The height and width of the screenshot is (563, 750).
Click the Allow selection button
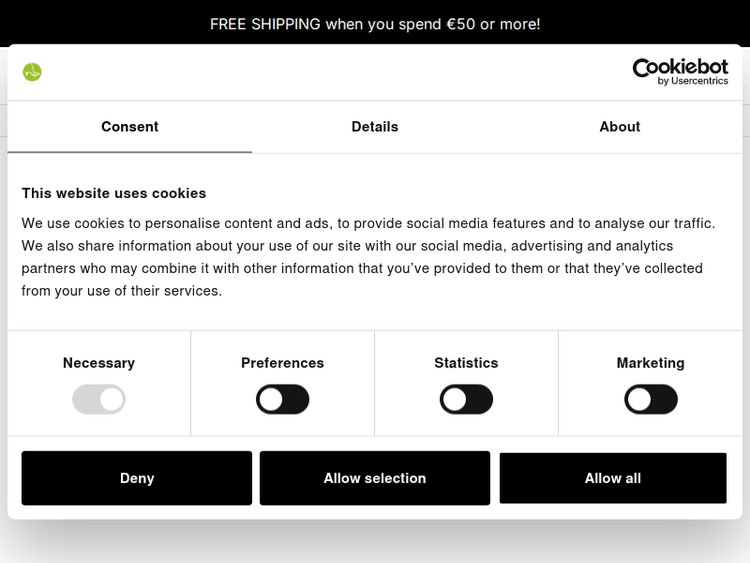pos(375,478)
